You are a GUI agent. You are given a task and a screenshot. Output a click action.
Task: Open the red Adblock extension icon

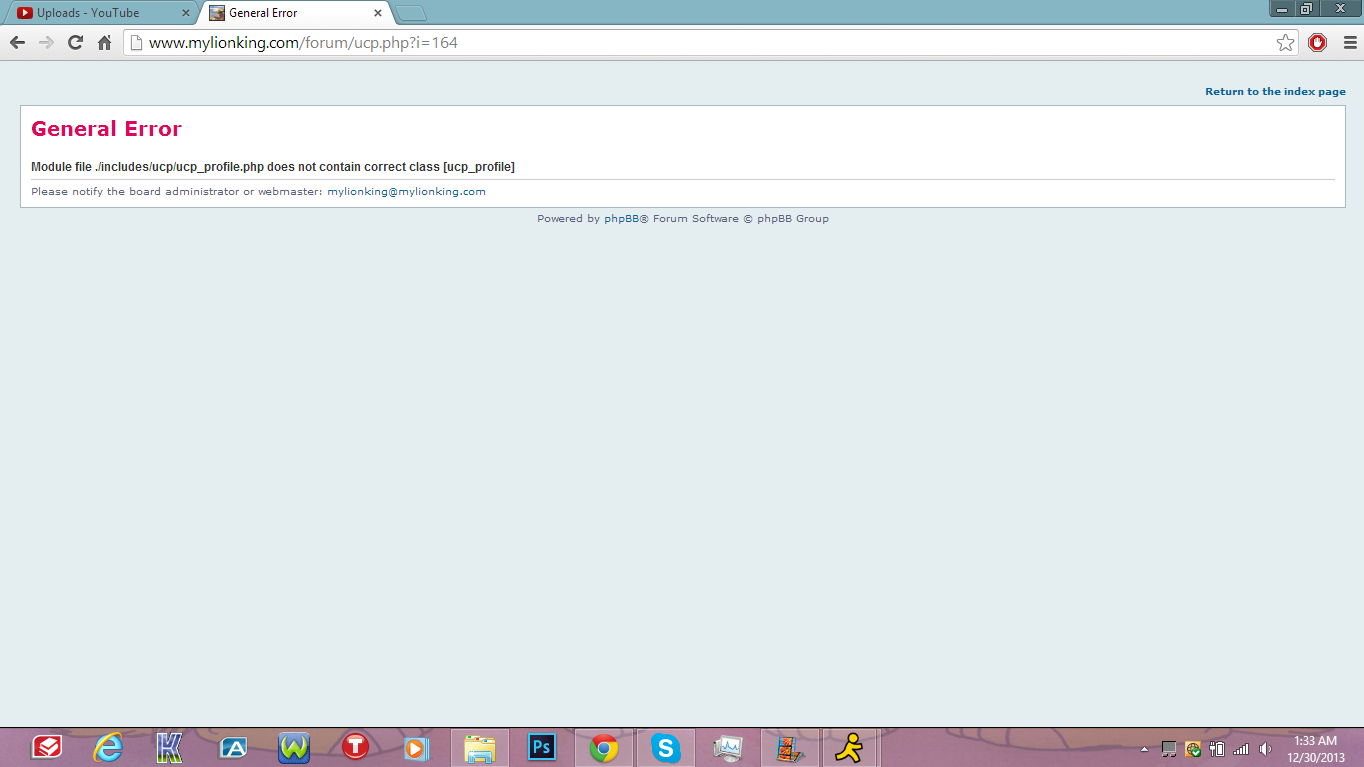1317,43
